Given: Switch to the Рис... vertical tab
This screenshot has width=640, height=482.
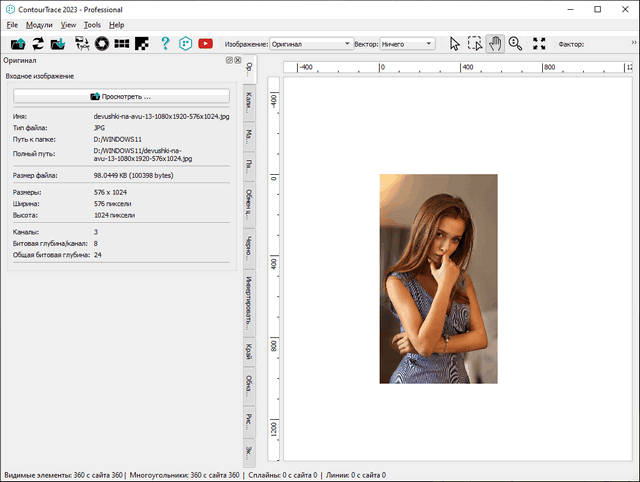Looking at the screenshot, I should coord(249,422).
